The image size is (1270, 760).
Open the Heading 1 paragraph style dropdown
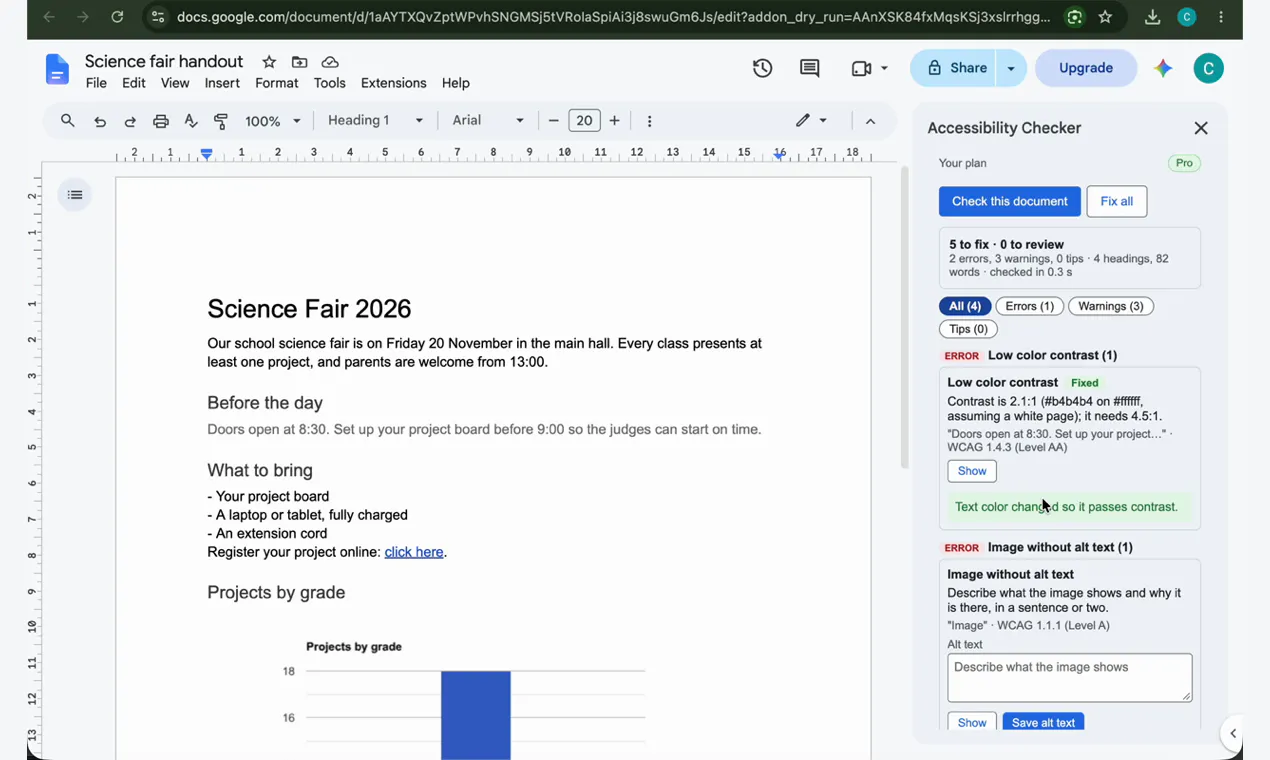point(376,121)
